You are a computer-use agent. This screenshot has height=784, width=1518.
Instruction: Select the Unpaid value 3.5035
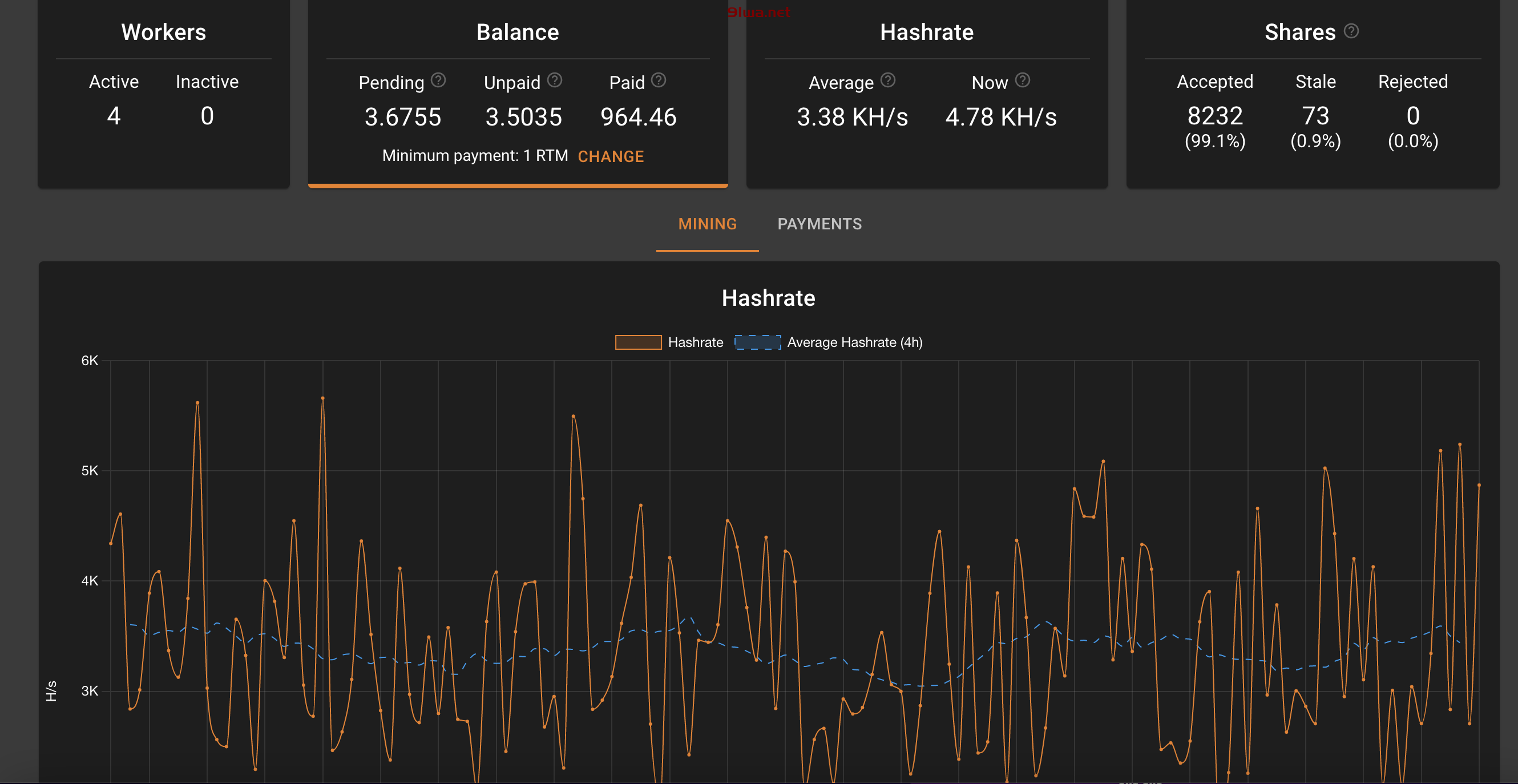point(523,116)
